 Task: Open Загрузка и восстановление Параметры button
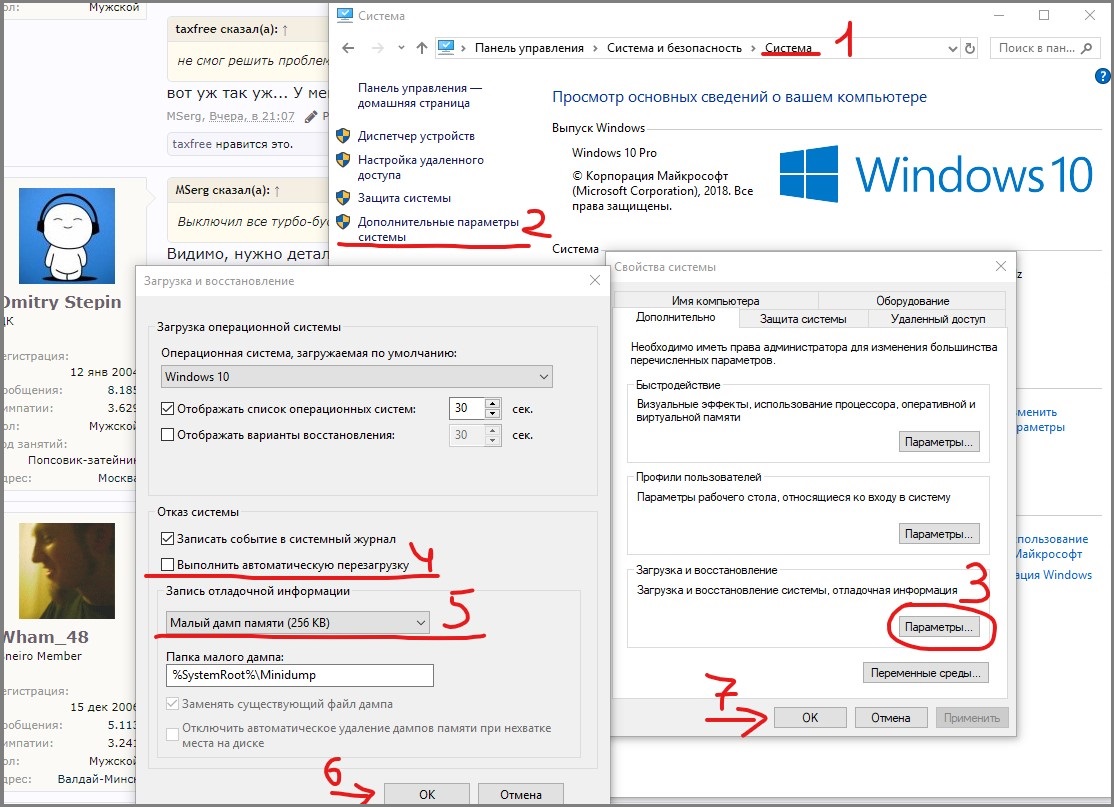(939, 627)
